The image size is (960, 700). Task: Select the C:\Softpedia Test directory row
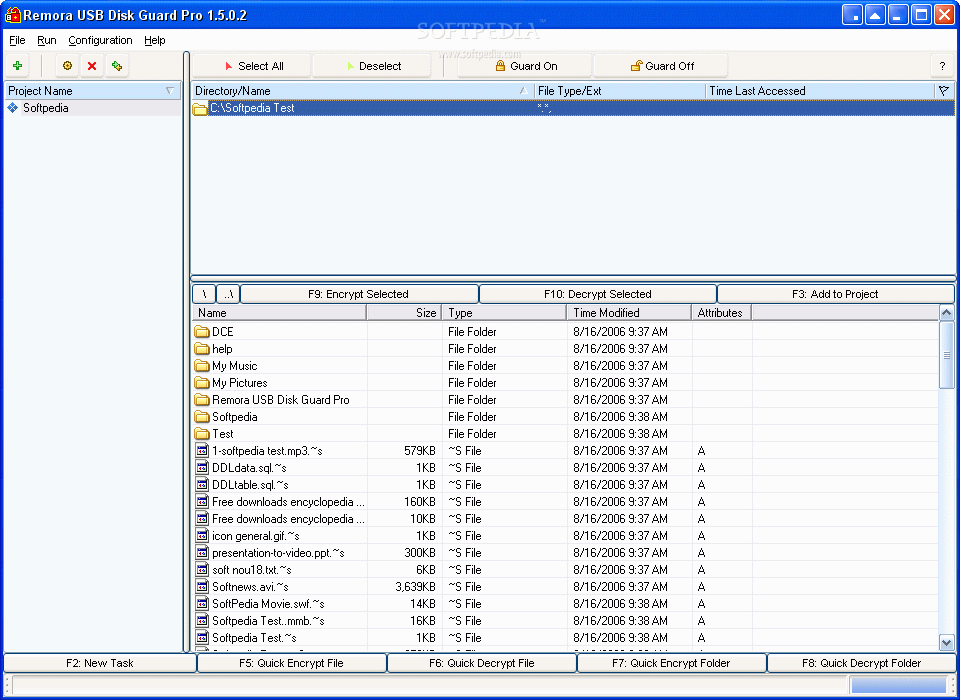(573, 108)
